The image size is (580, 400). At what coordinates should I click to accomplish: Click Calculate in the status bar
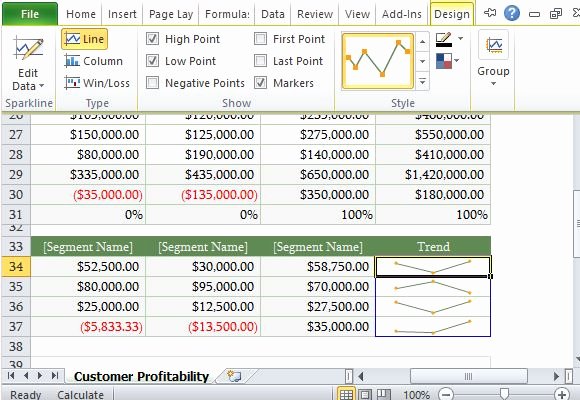click(x=80, y=394)
